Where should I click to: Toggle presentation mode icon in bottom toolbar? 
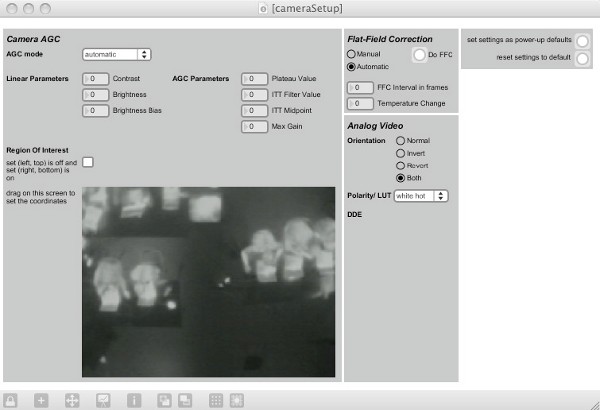coord(103,400)
